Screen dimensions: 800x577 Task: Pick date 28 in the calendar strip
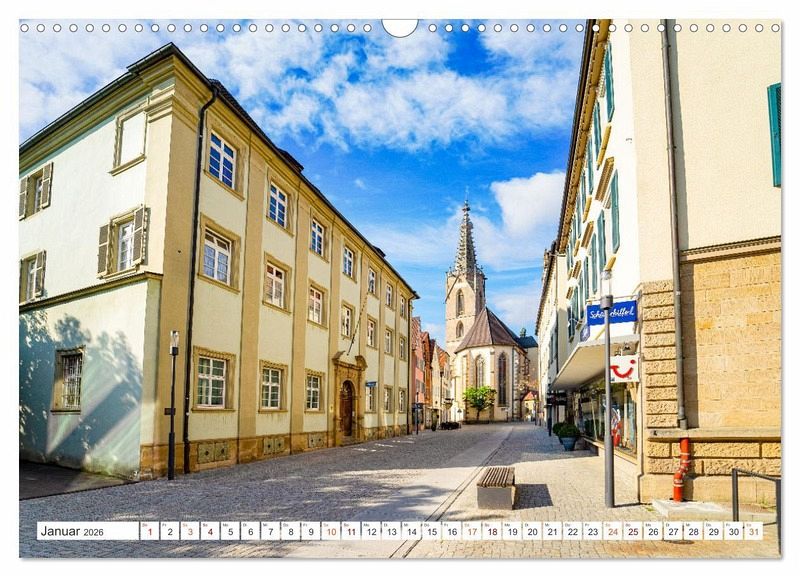[x=694, y=531]
